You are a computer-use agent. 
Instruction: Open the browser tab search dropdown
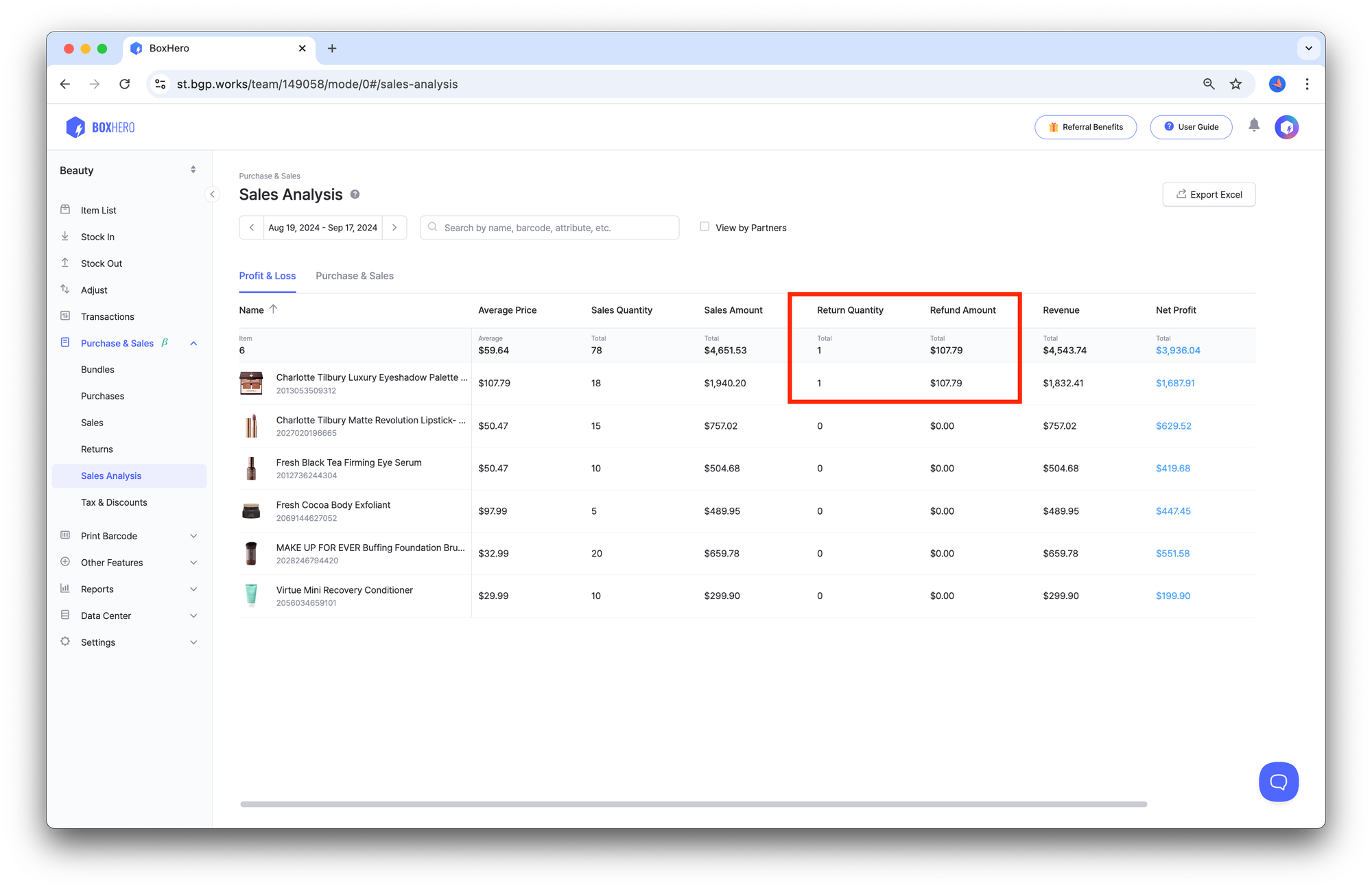click(x=1308, y=48)
